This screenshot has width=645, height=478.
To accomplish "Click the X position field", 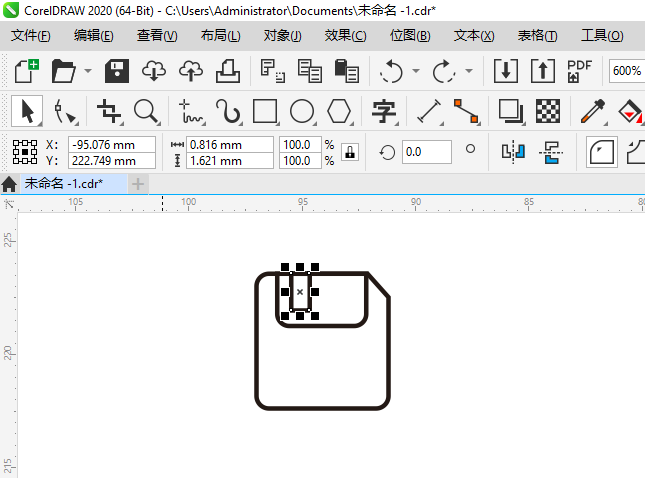I will [111, 145].
